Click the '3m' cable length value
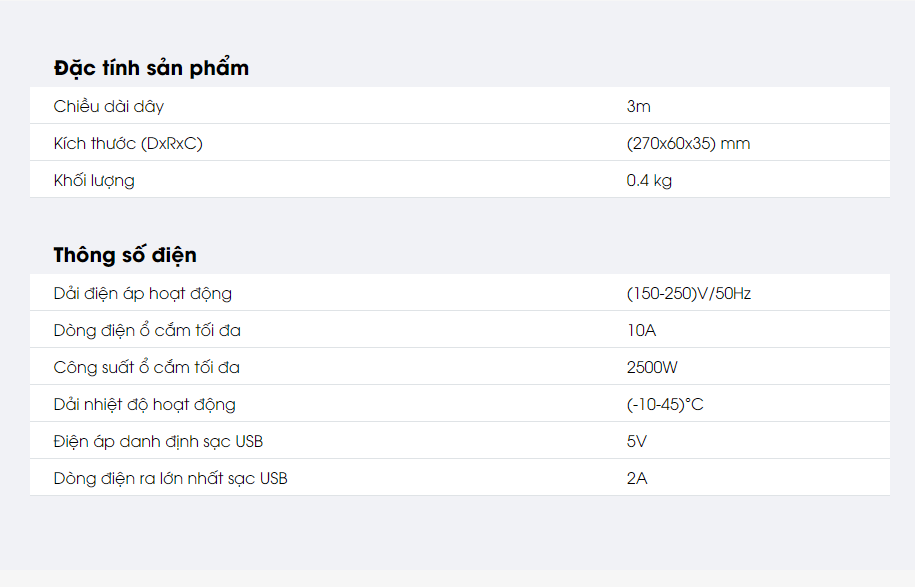Screen dimensions: 915x587 tap(638, 106)
